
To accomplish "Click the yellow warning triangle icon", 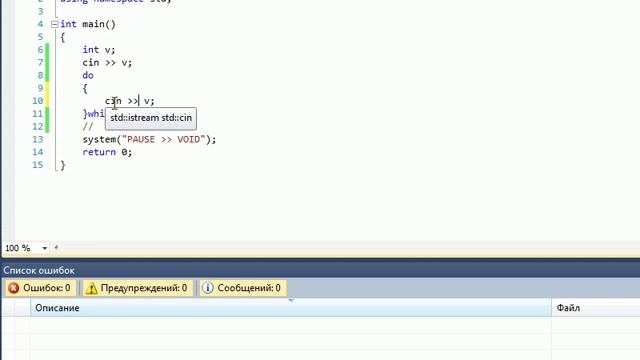I will click(x=91, y=288).
